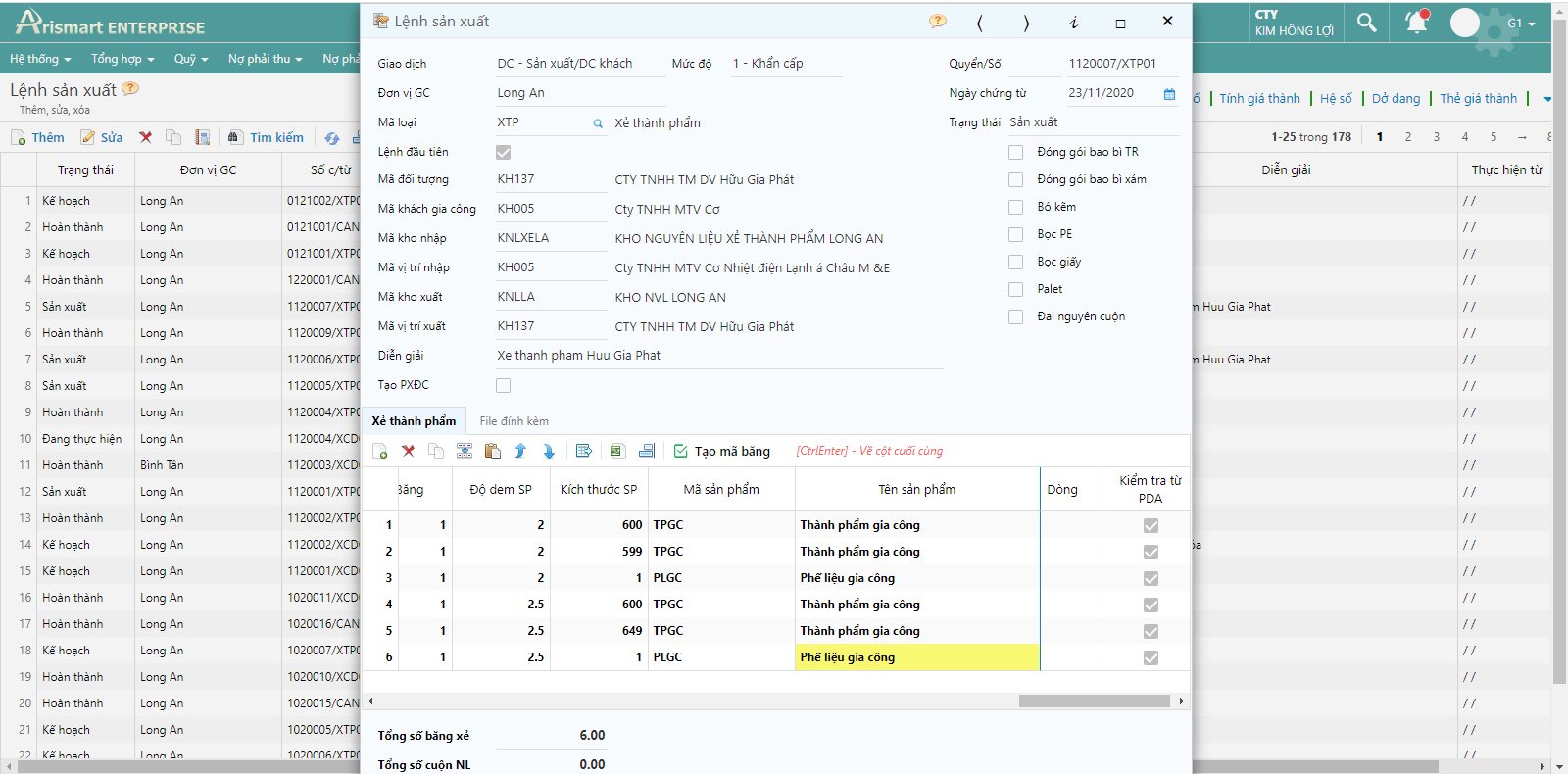Toggle the Tạo PXĐC checkbox
The height and width of the screenshot is (774, 1568).
503,385
